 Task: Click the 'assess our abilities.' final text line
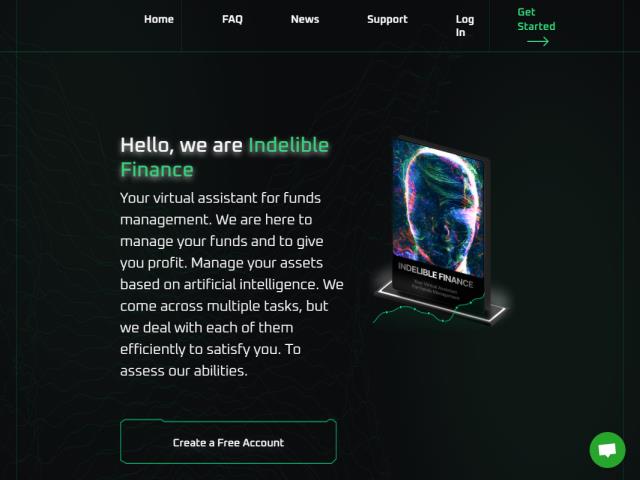tap(184, 371)
